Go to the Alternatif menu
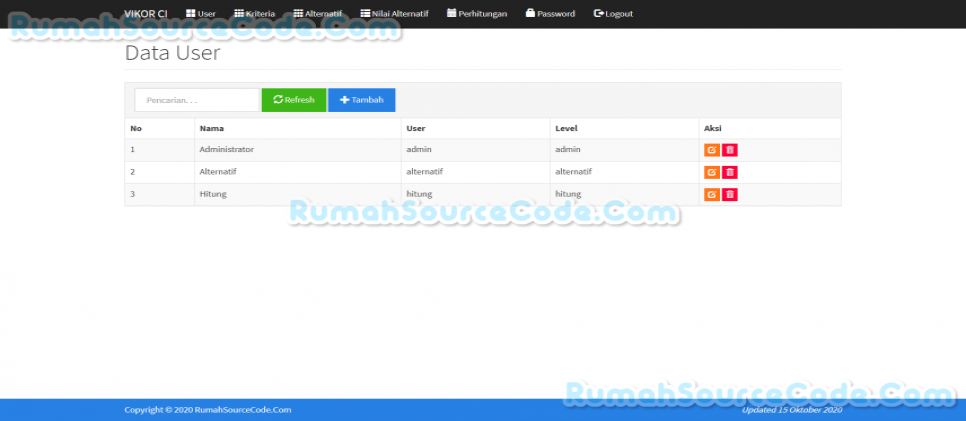The height and width of the screenshot is (421, 966). click(318, 14)
